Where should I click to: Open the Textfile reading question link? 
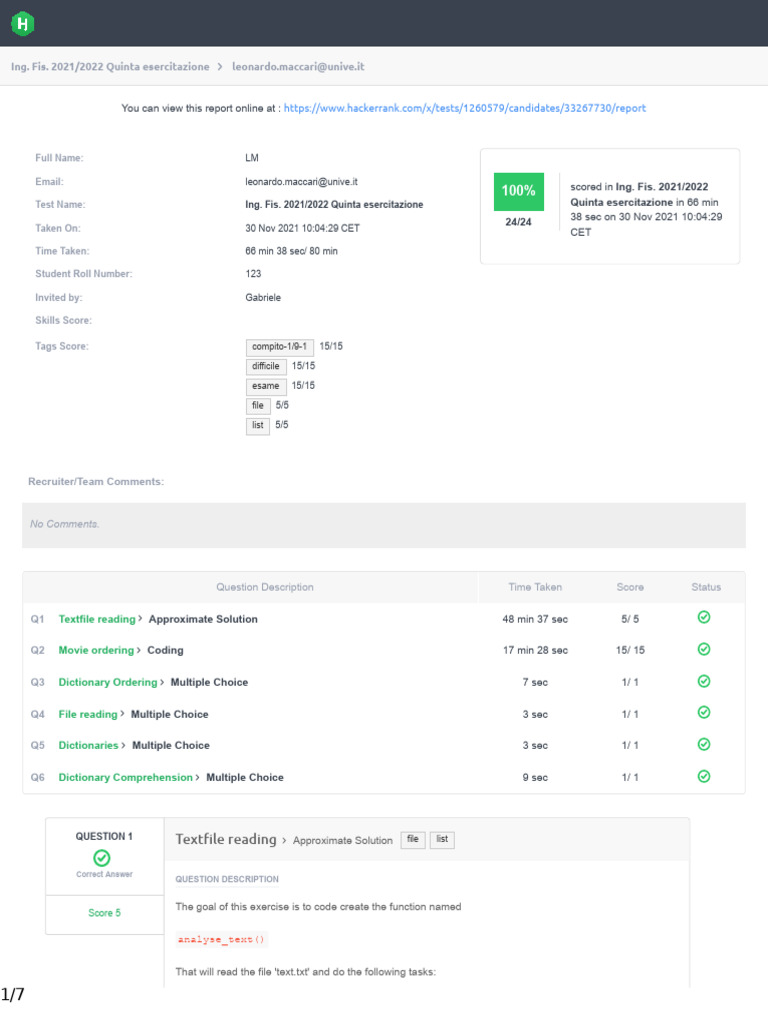click(97, 619)
